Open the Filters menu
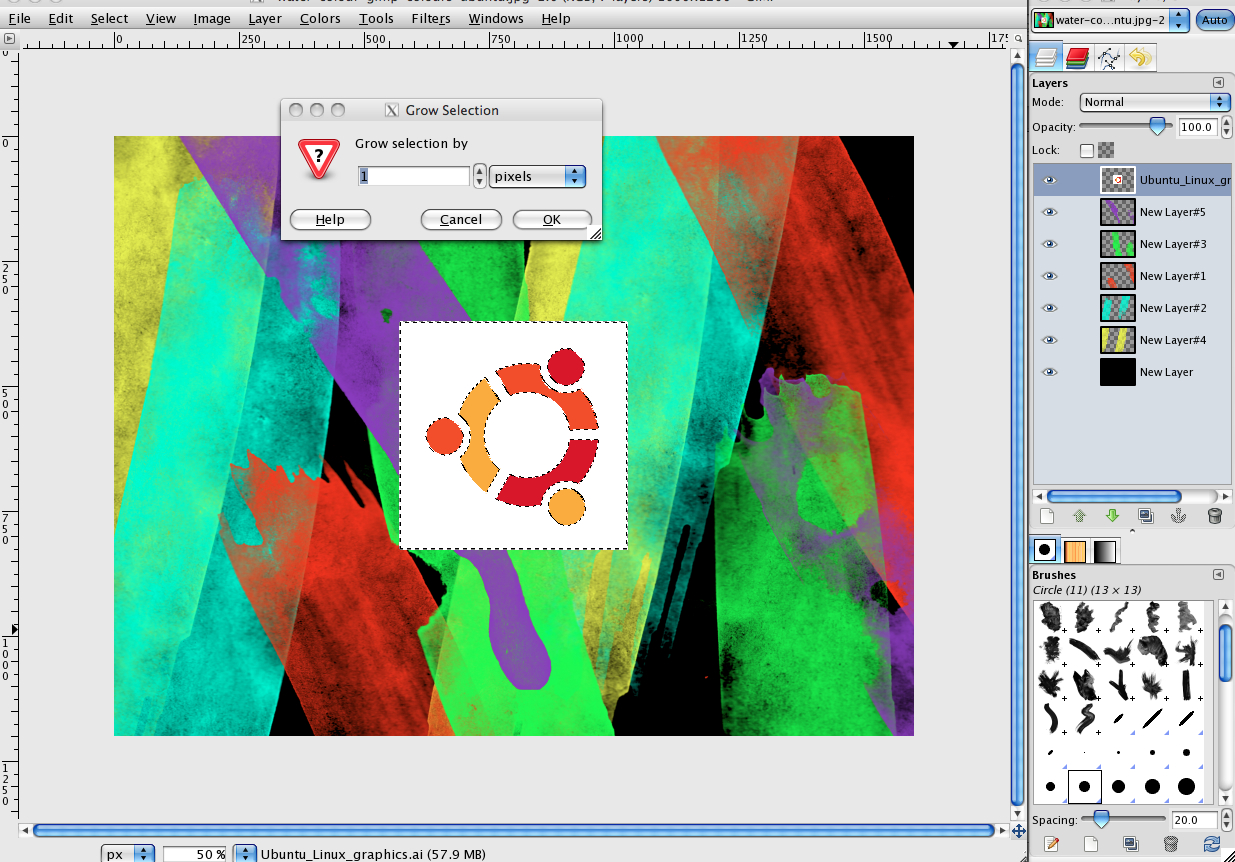This screenshot has width=1235, height=862. click(x=430, y=18)
